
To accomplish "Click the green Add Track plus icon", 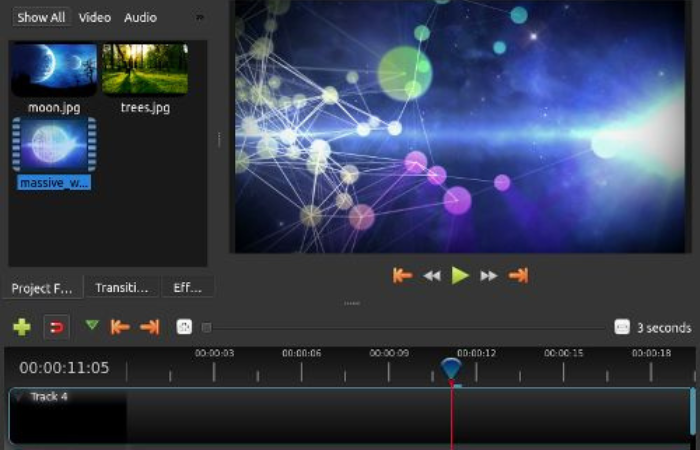I will pyautogui.click(x=21, y=327).
